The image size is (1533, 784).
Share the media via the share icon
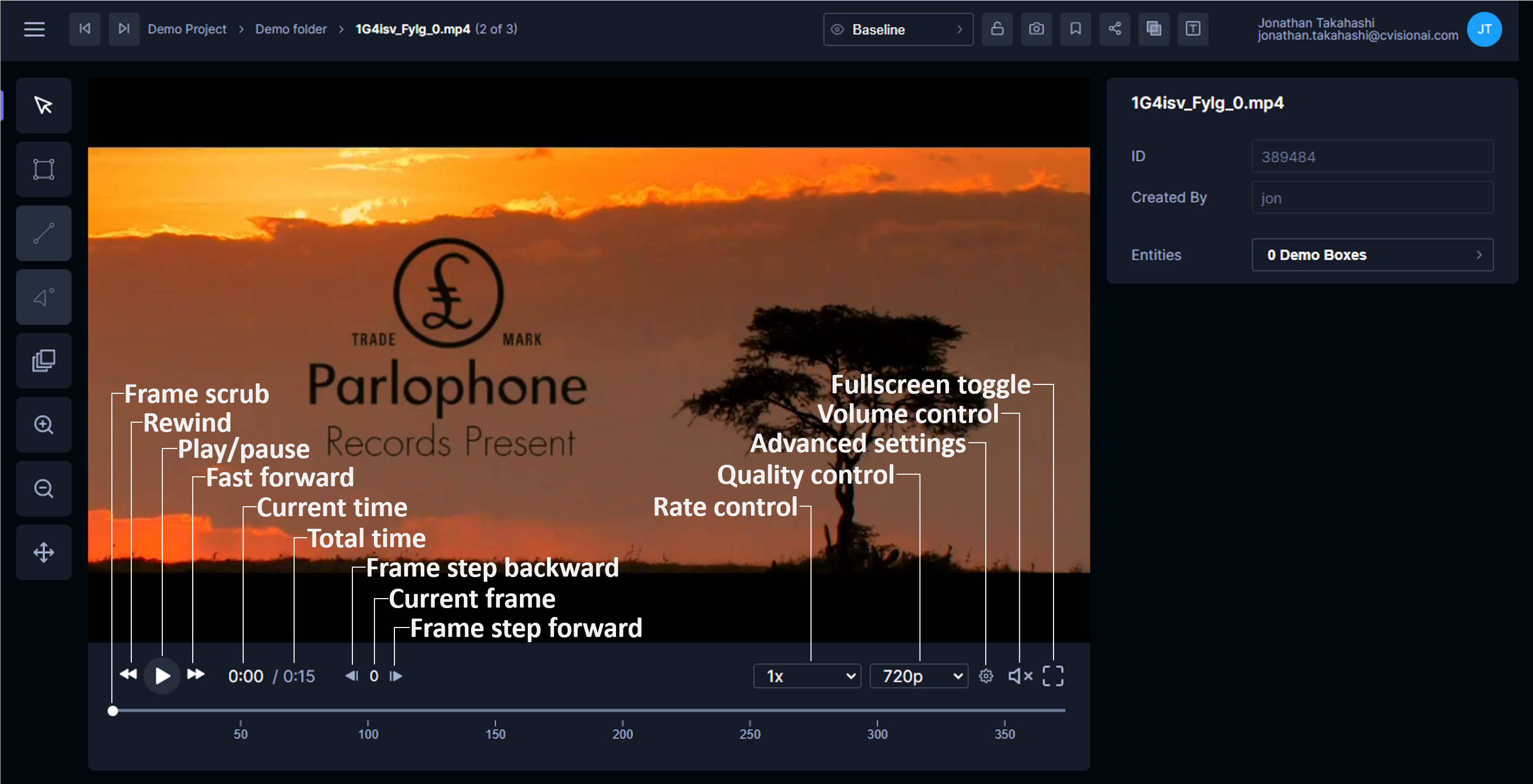(1114, 29)
